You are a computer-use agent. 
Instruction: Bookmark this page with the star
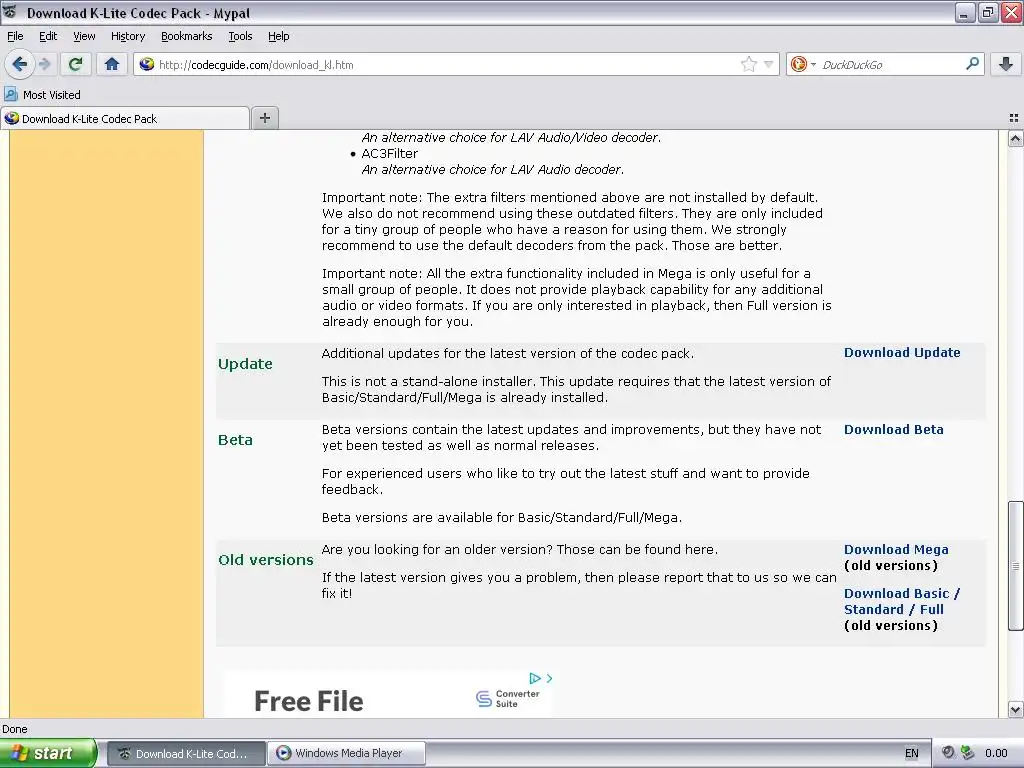click(748, 64)
